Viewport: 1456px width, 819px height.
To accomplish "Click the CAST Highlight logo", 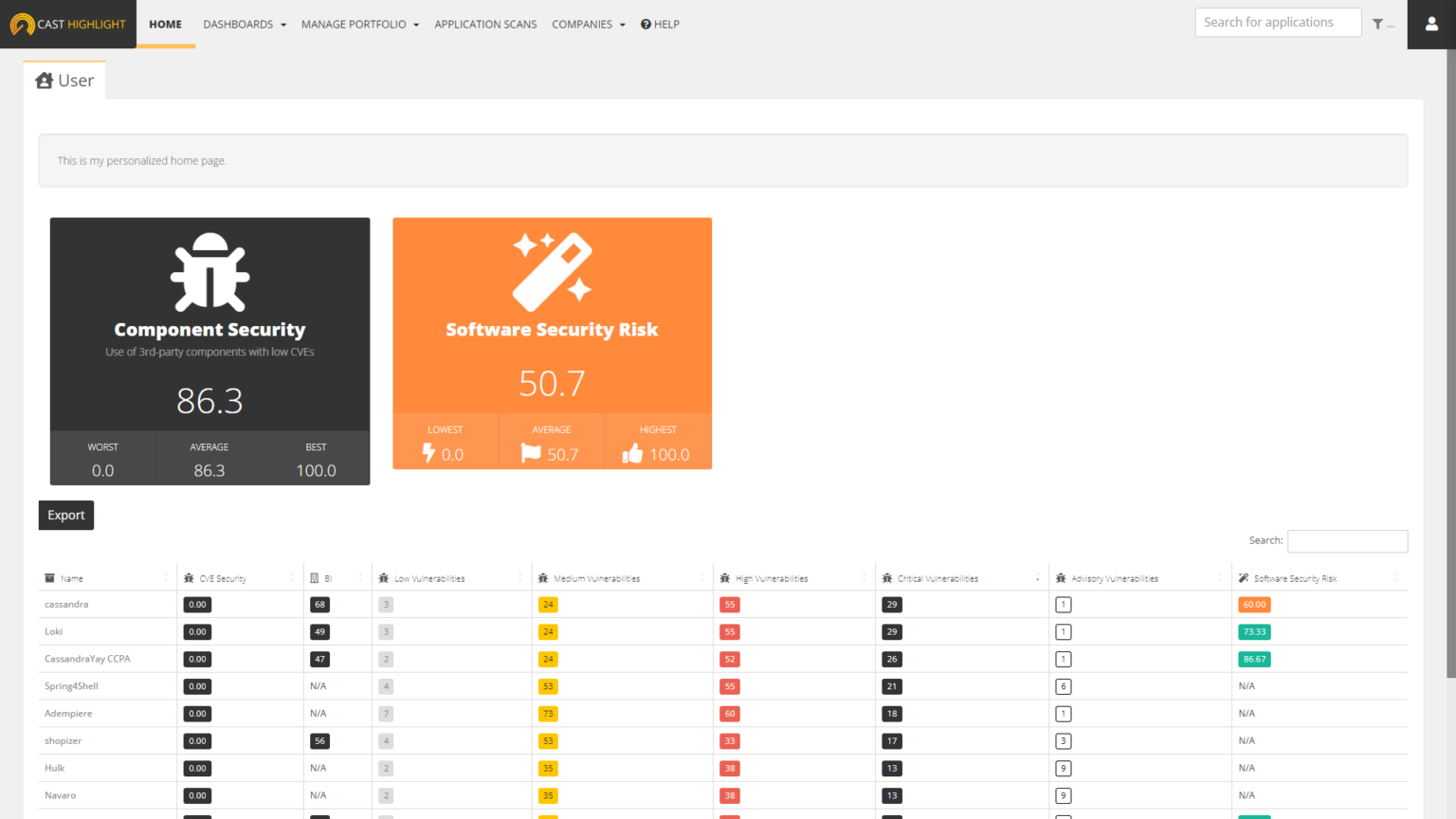I will click(68, 24).
